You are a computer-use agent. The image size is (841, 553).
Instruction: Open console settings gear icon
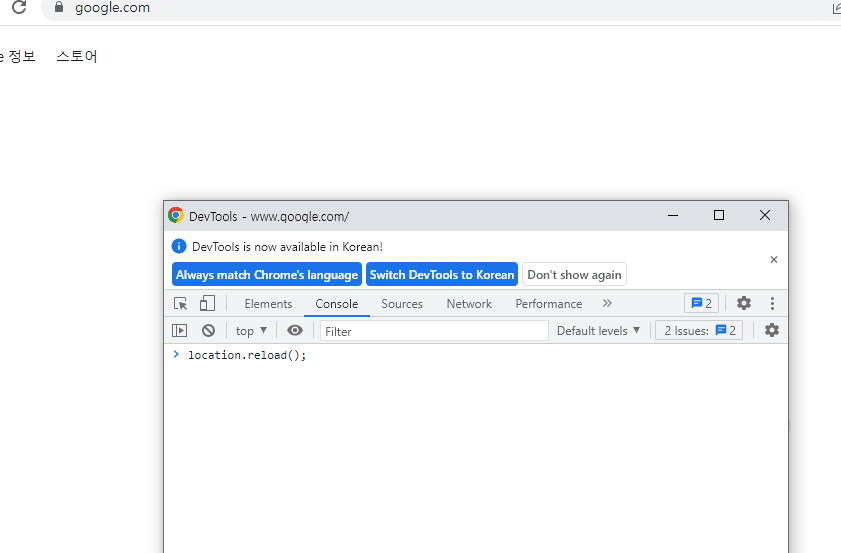coord(772,330)
